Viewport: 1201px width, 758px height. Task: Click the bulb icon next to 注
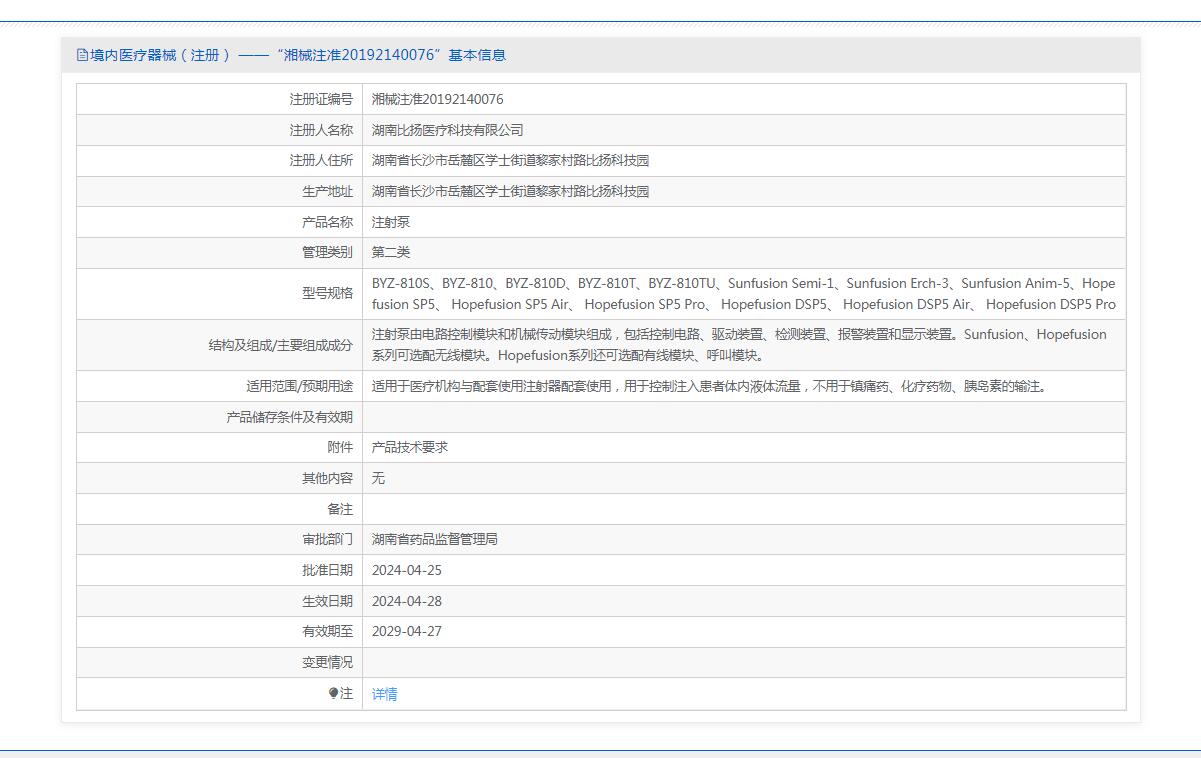333,693
